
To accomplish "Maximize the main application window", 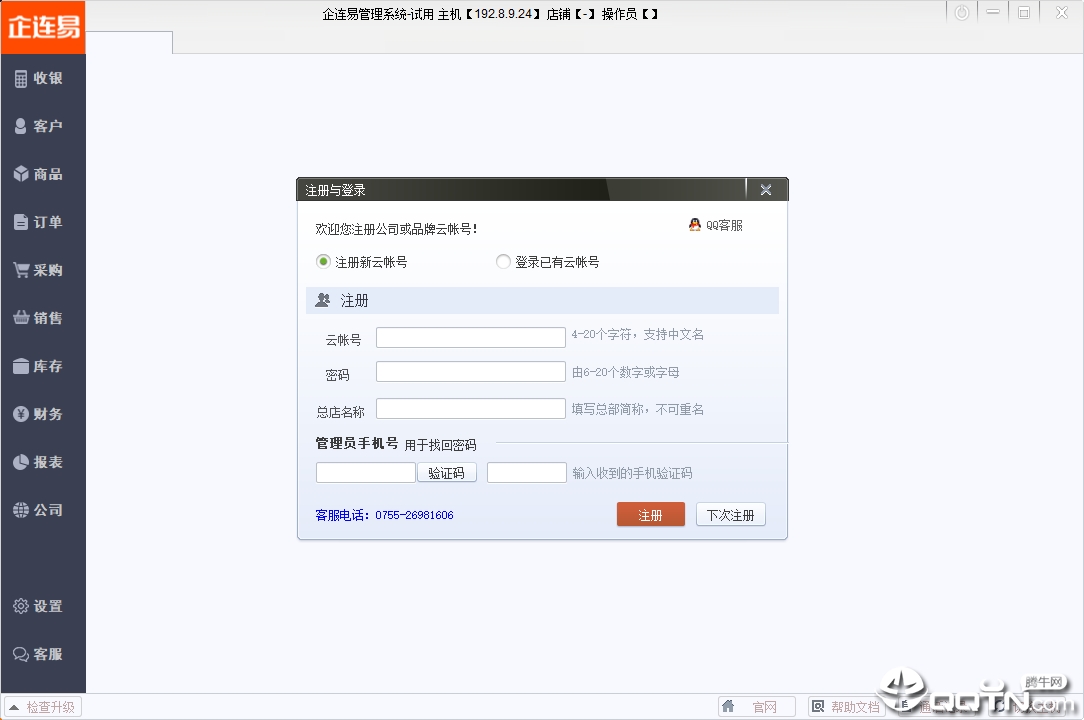I will point(1024,12).
